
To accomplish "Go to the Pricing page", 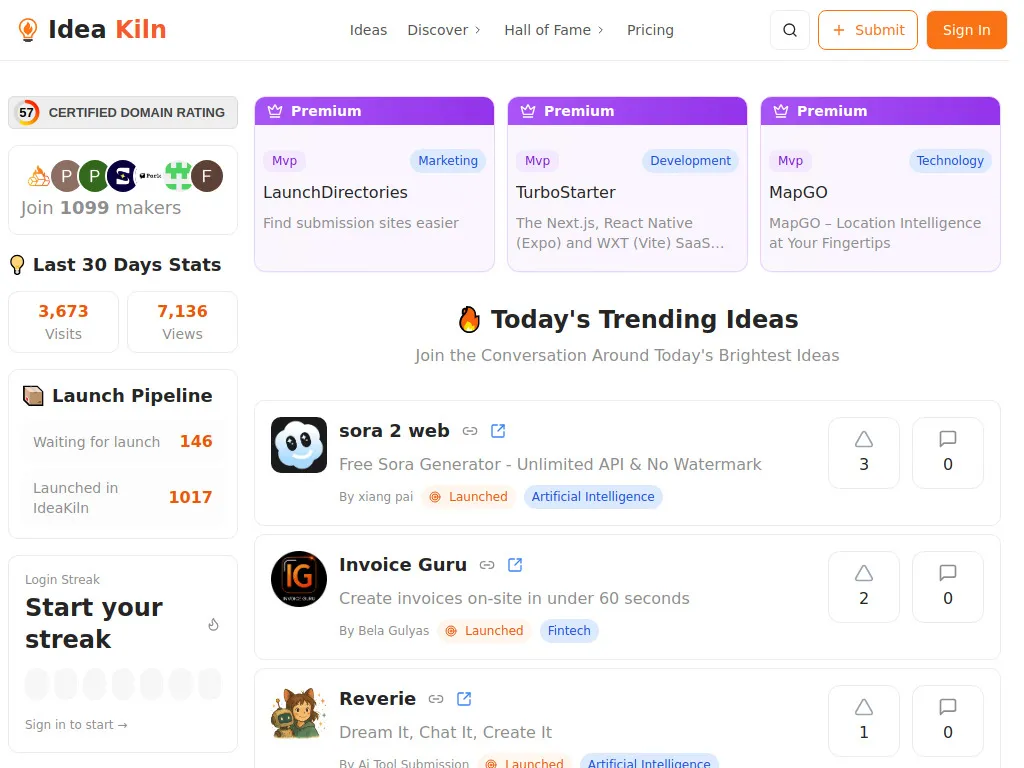I will (x=650, y=30).
